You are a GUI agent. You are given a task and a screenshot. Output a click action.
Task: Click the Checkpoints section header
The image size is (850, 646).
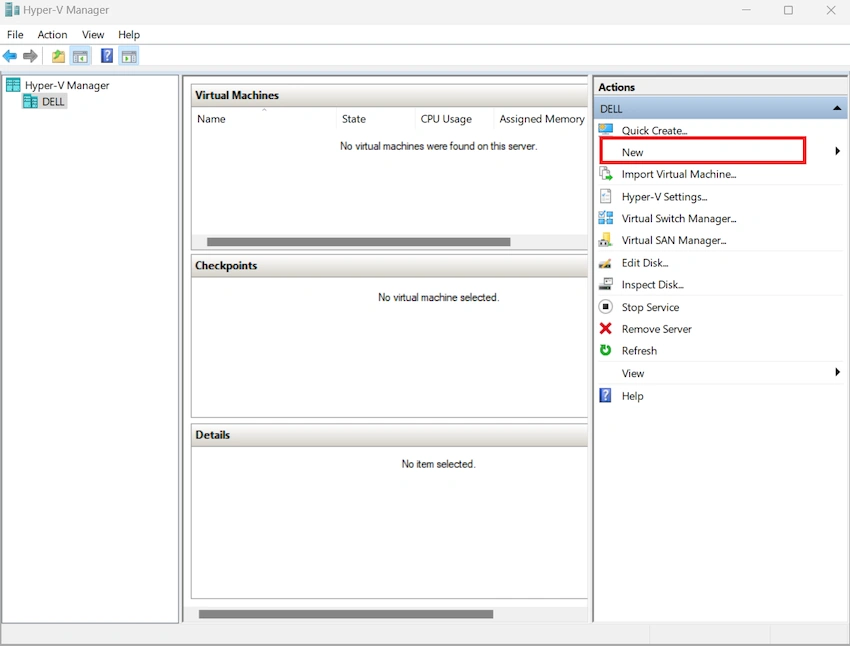pos(389,266)
